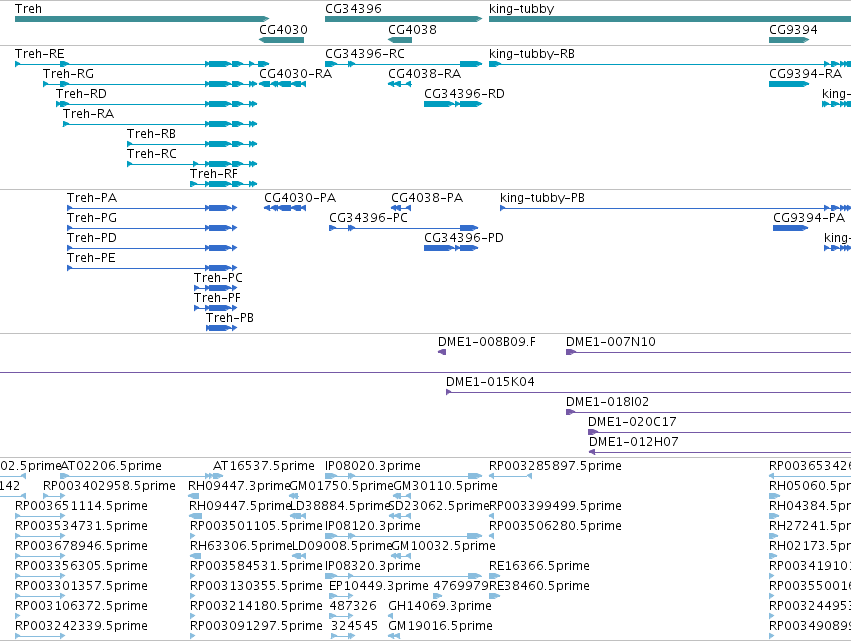Select protein Treh-PA
The width and height of the screenshot is (851, 641).
tap(152, 208)
